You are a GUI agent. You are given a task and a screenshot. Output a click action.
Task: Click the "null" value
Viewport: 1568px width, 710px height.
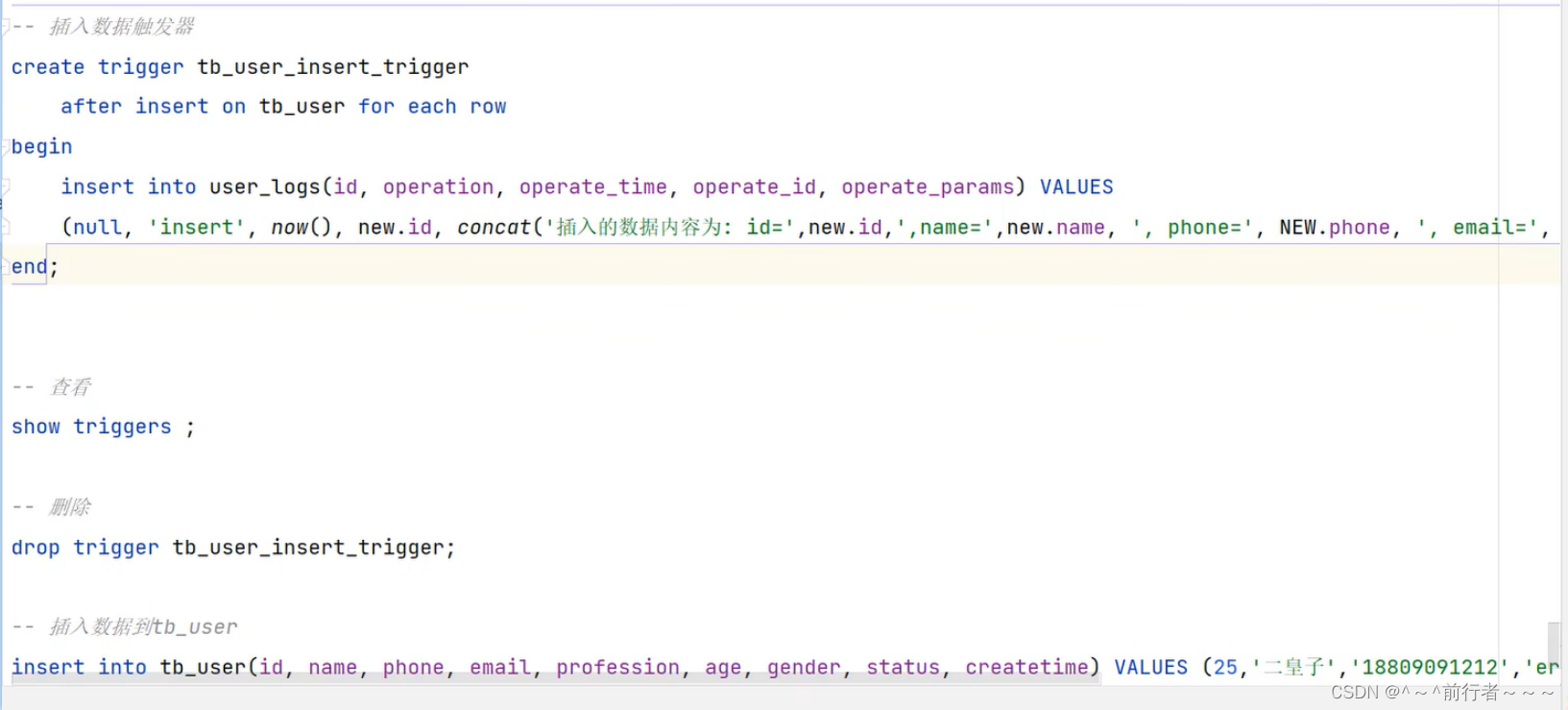[x=98, y=228]
